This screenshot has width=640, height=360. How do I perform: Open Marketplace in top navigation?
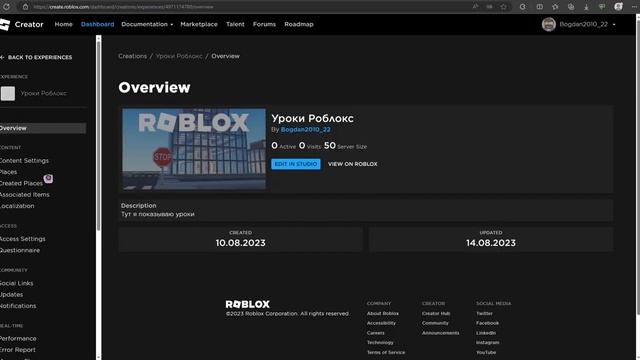(x=199, y=24)
